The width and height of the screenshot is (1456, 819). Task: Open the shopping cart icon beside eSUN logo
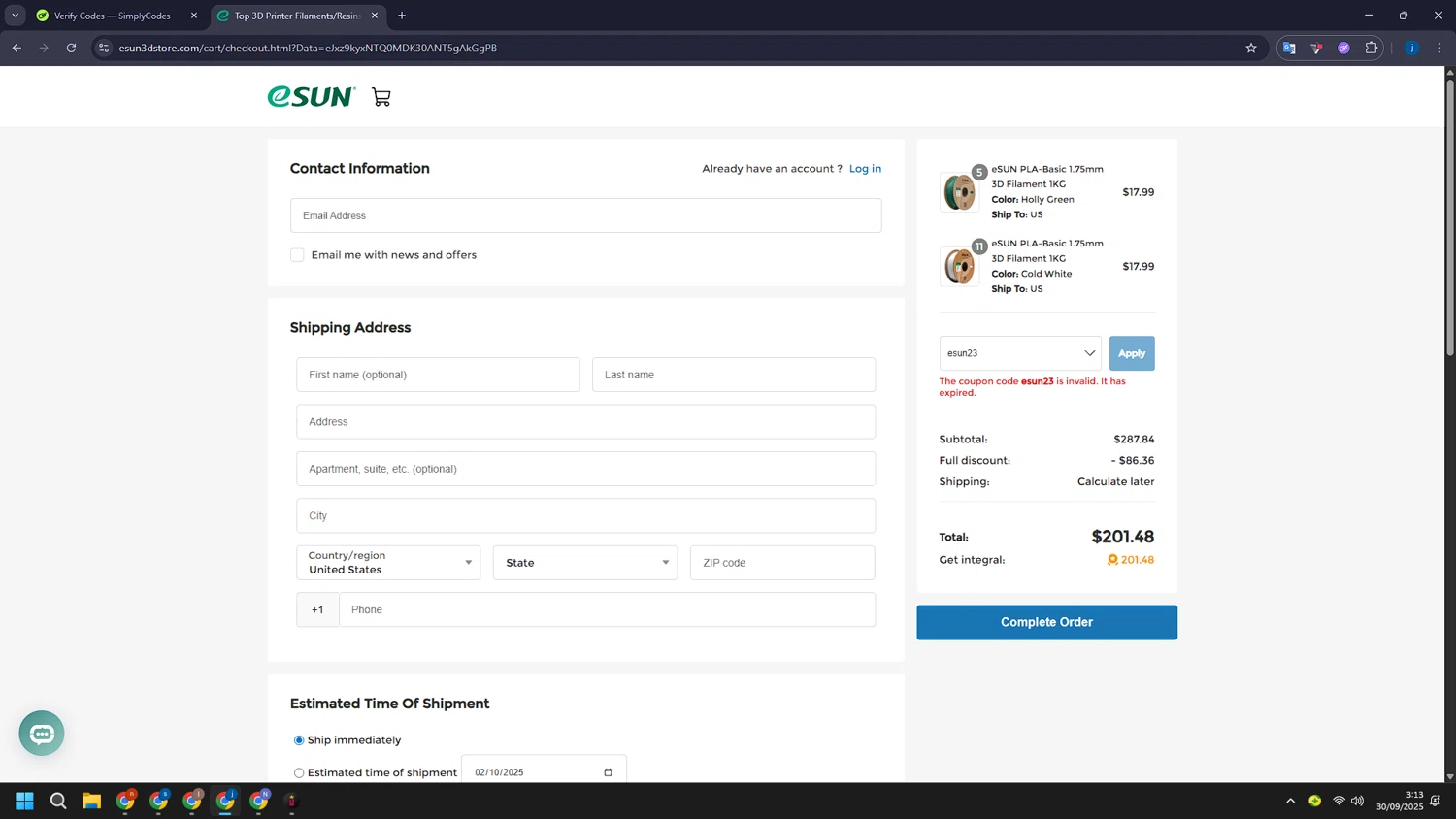(x=381, y=97)
